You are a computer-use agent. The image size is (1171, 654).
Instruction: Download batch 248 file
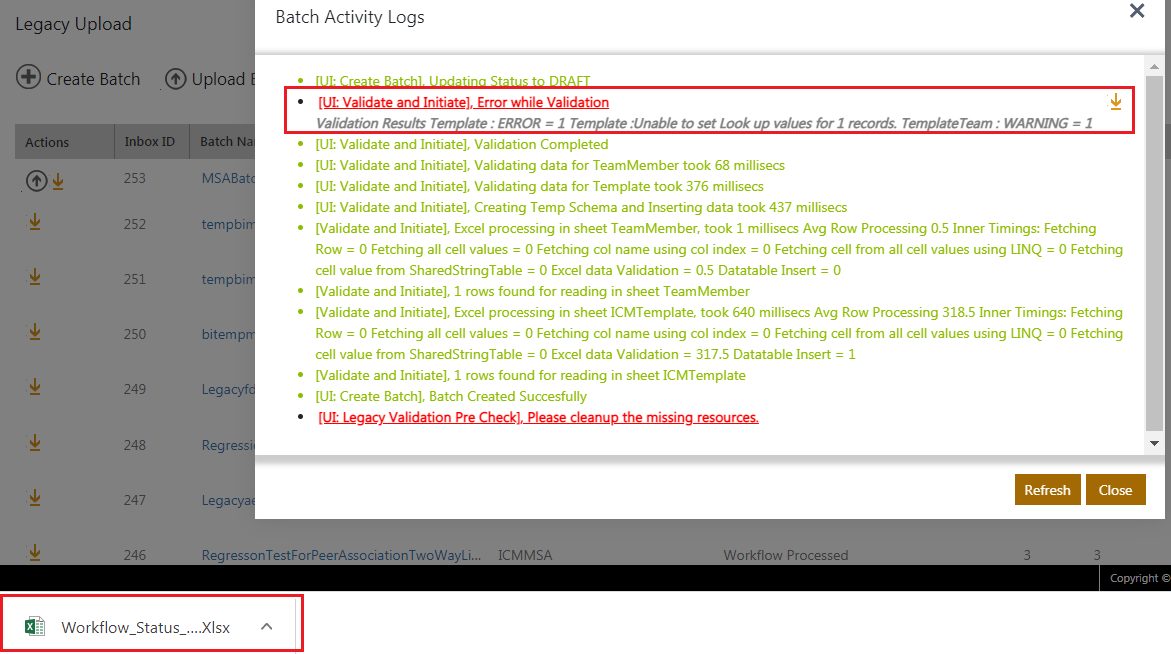click(x=35, y=441)
